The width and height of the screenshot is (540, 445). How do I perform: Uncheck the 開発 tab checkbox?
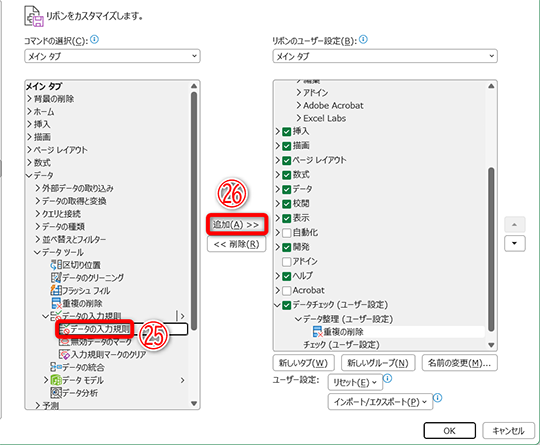(287, 247)
